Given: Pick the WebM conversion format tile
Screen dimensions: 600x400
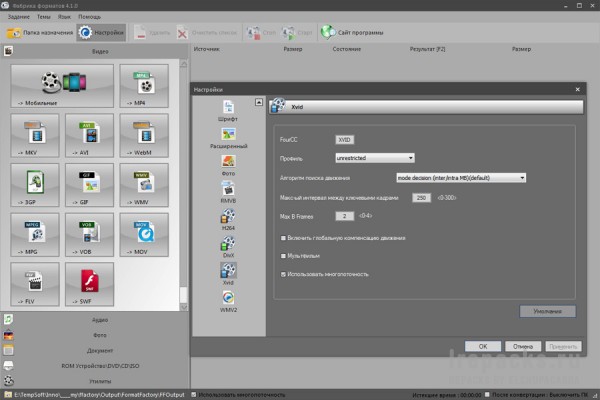Looking at the screenshot, I should click(144, 136).
